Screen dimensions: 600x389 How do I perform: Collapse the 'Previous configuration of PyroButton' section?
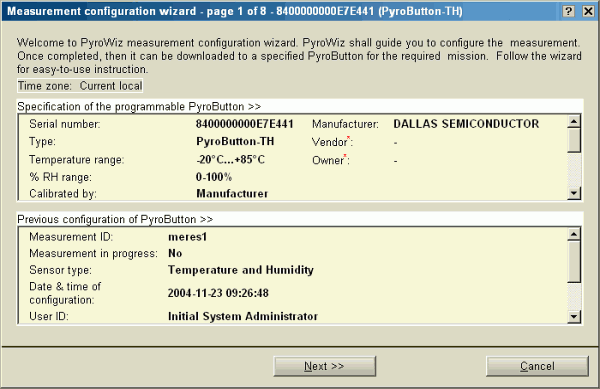(x=115, y=219)
